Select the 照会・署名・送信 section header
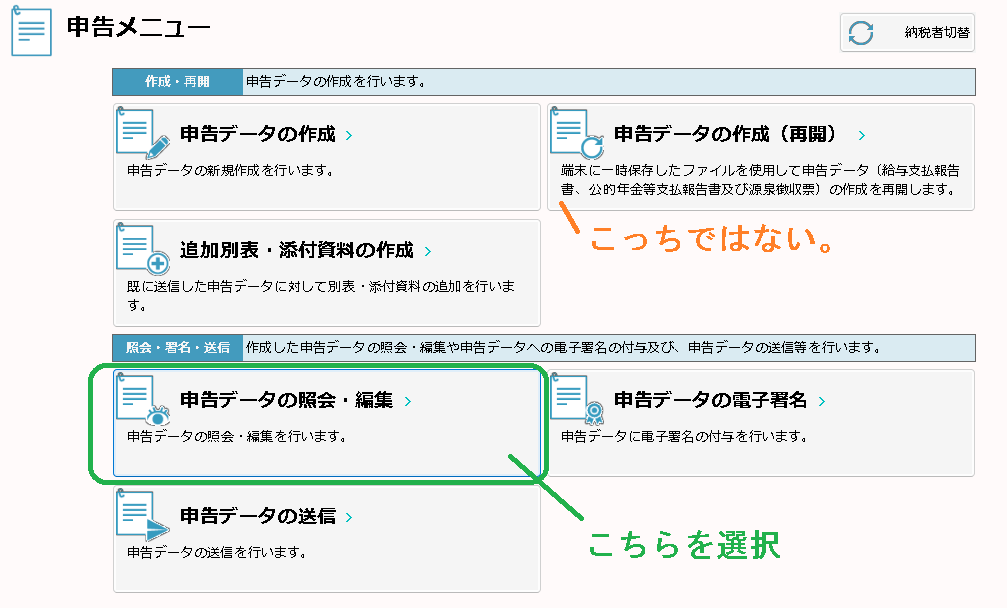1007x608 pixels. [x=177, y=348]
